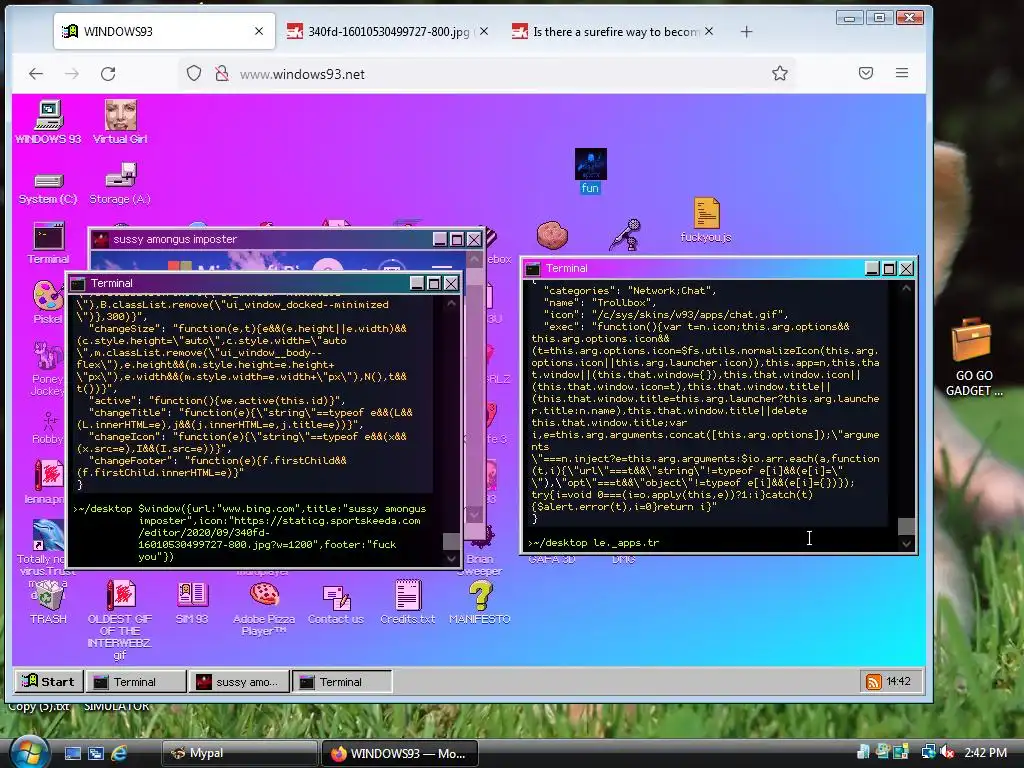1024x768 pixels.
Task: Select first Terminal taskbar button
Action: (x=137, y=682)
